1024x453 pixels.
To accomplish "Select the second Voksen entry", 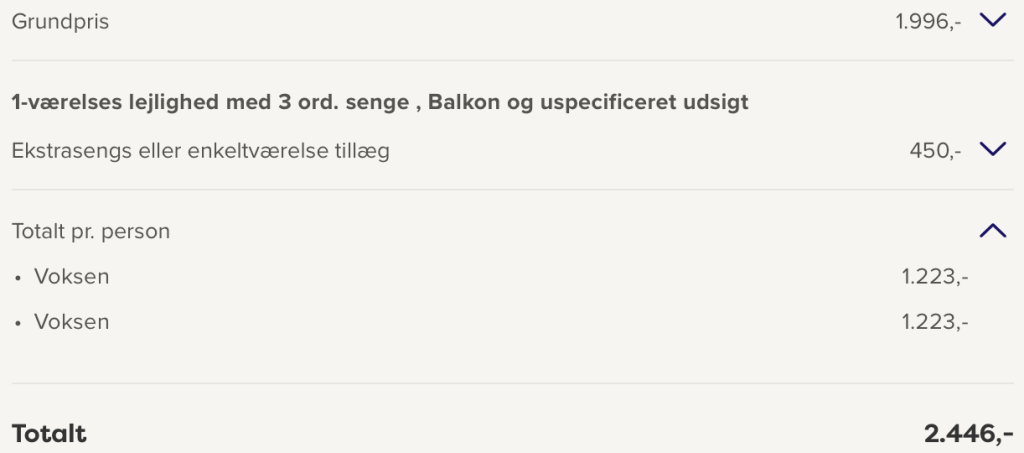I will (72, 322).
